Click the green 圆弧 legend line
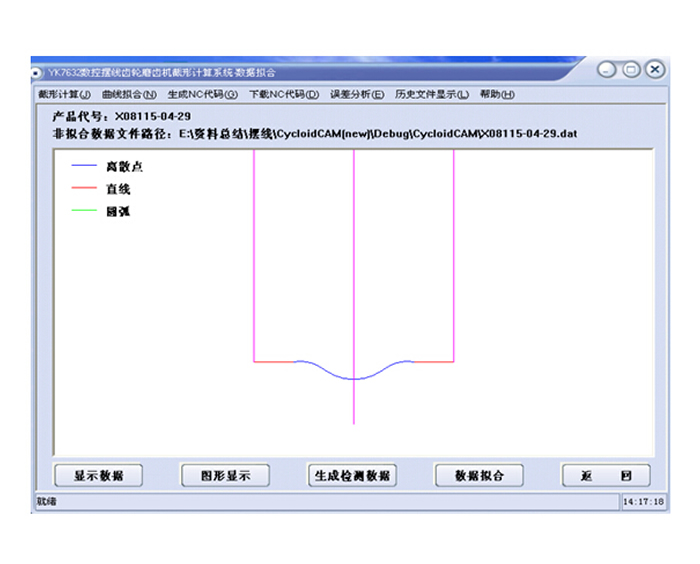 (x=84, y=211)
